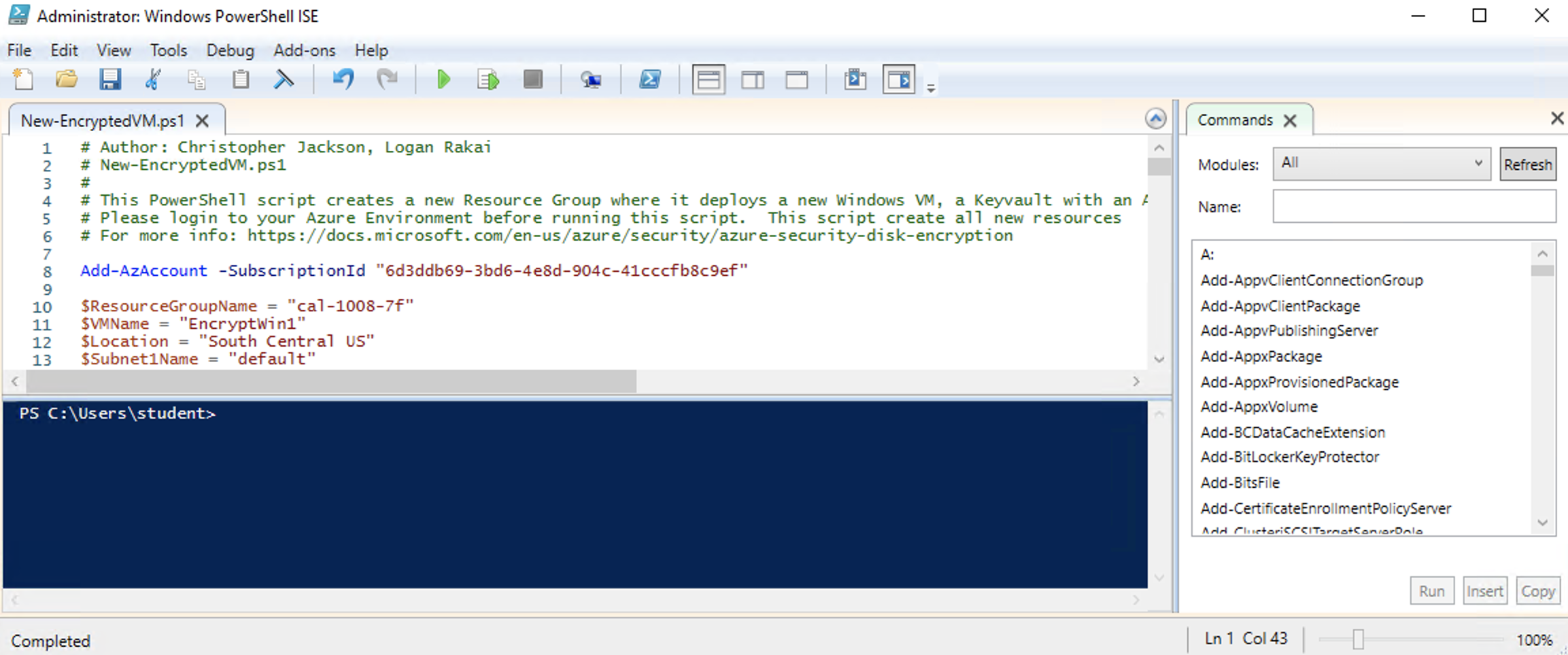Maximize the script pane layout
Screen dimensions: 1568x655
point(797,80)
